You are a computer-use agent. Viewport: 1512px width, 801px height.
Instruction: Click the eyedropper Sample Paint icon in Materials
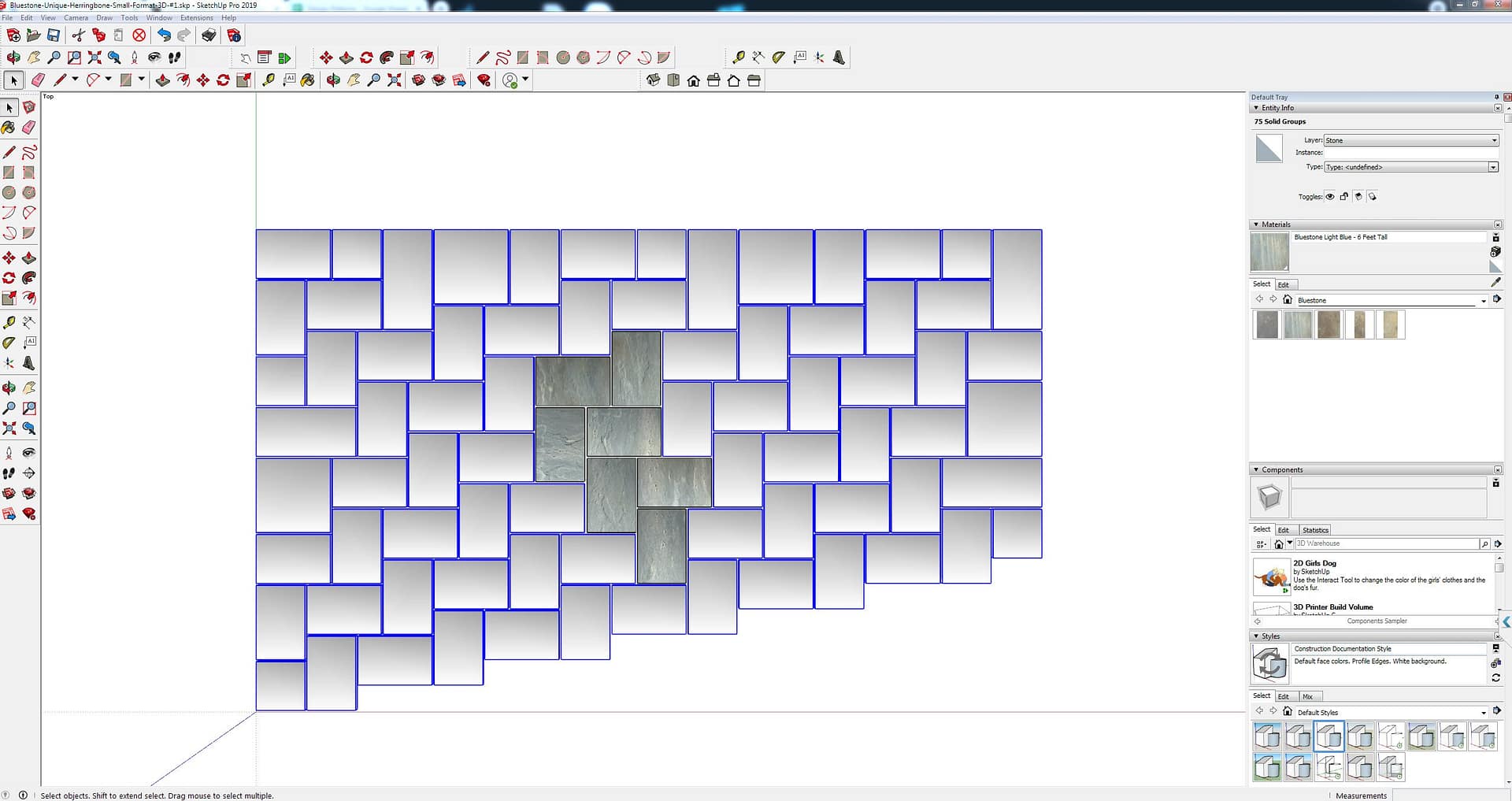(x=1495, y=282)
